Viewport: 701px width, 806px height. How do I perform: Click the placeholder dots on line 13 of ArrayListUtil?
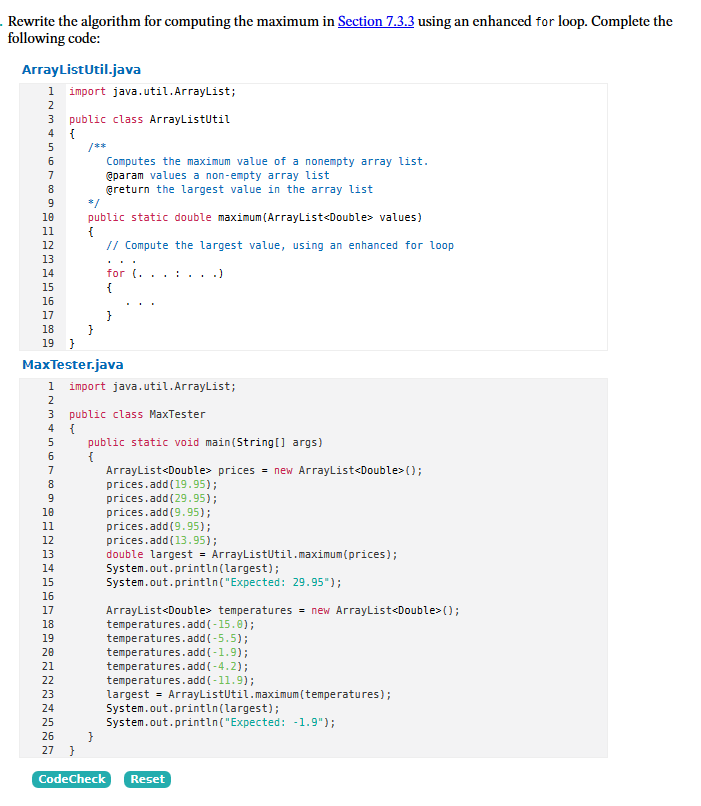pos(121,261)
